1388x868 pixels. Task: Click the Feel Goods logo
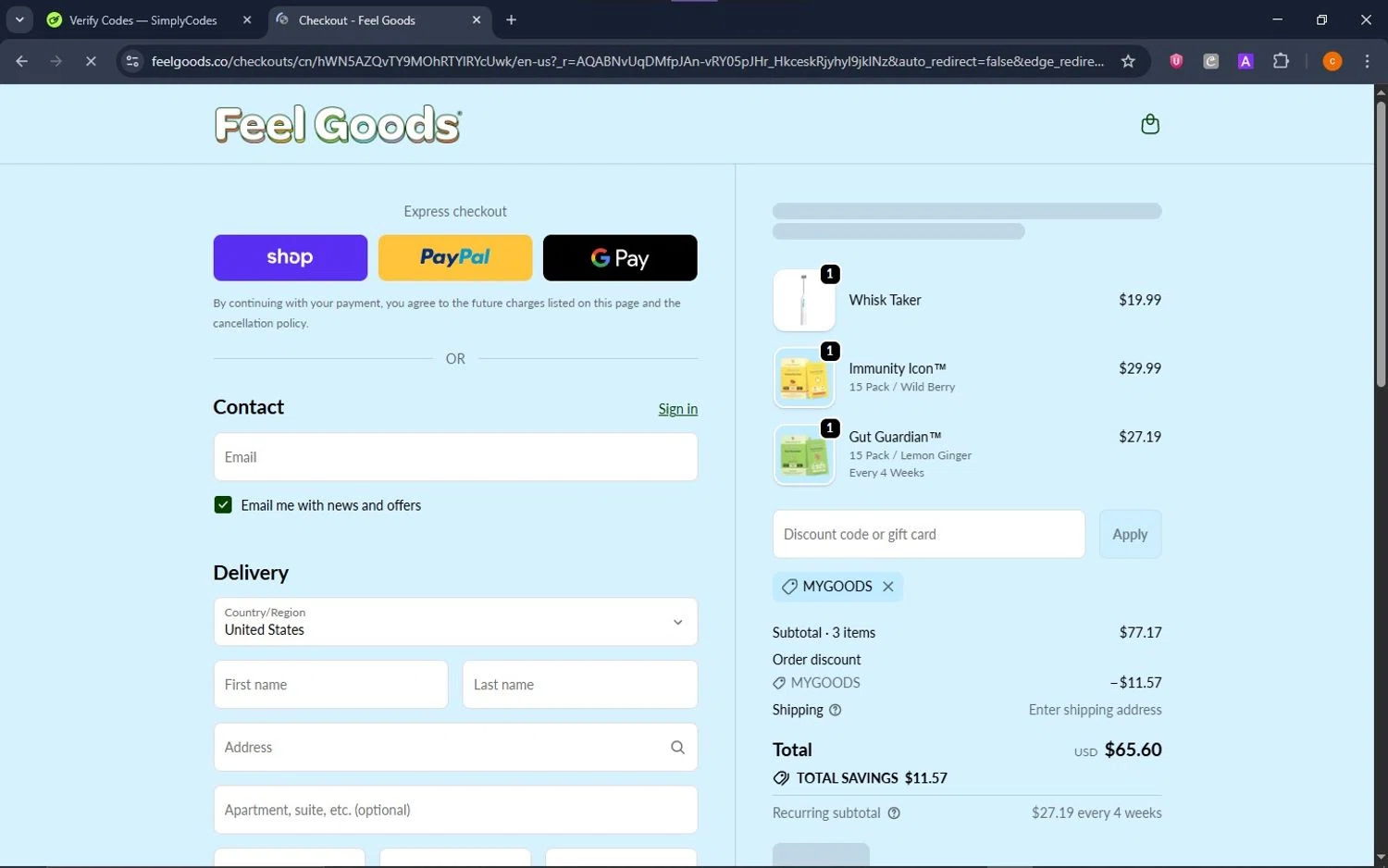pos(338,125)
